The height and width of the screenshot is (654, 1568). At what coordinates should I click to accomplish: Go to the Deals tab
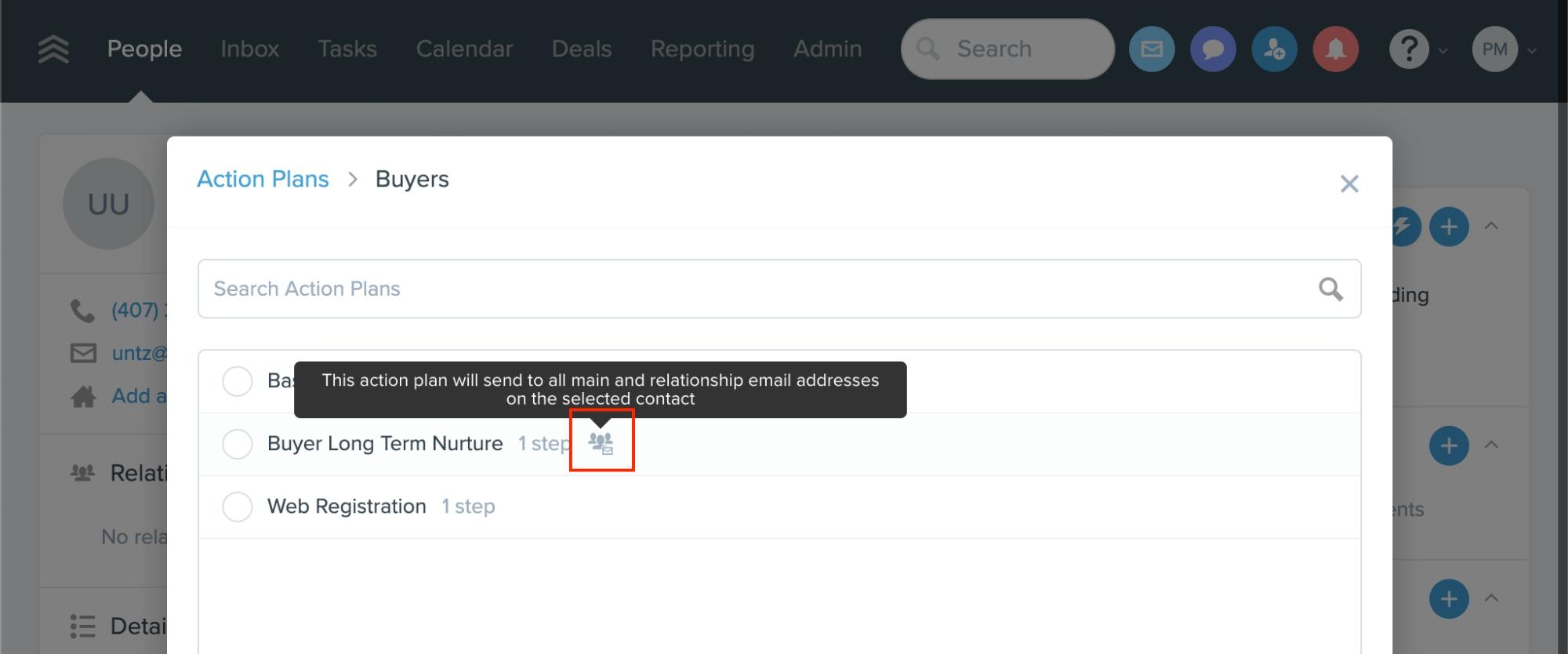point(582,49)
